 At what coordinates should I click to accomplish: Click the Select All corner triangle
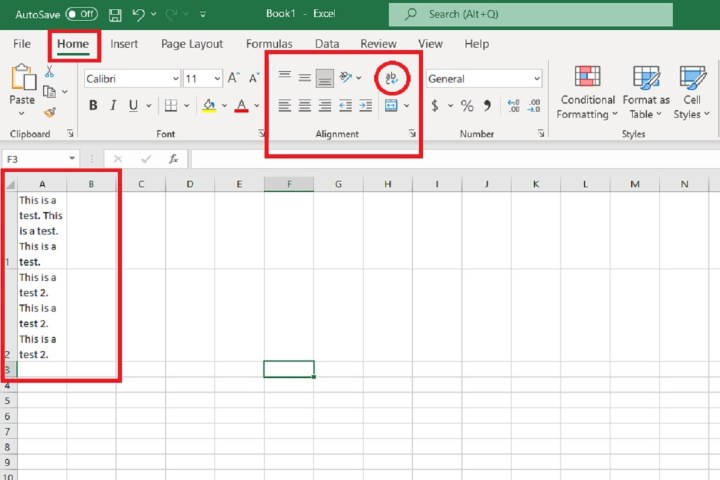point(10,184)
